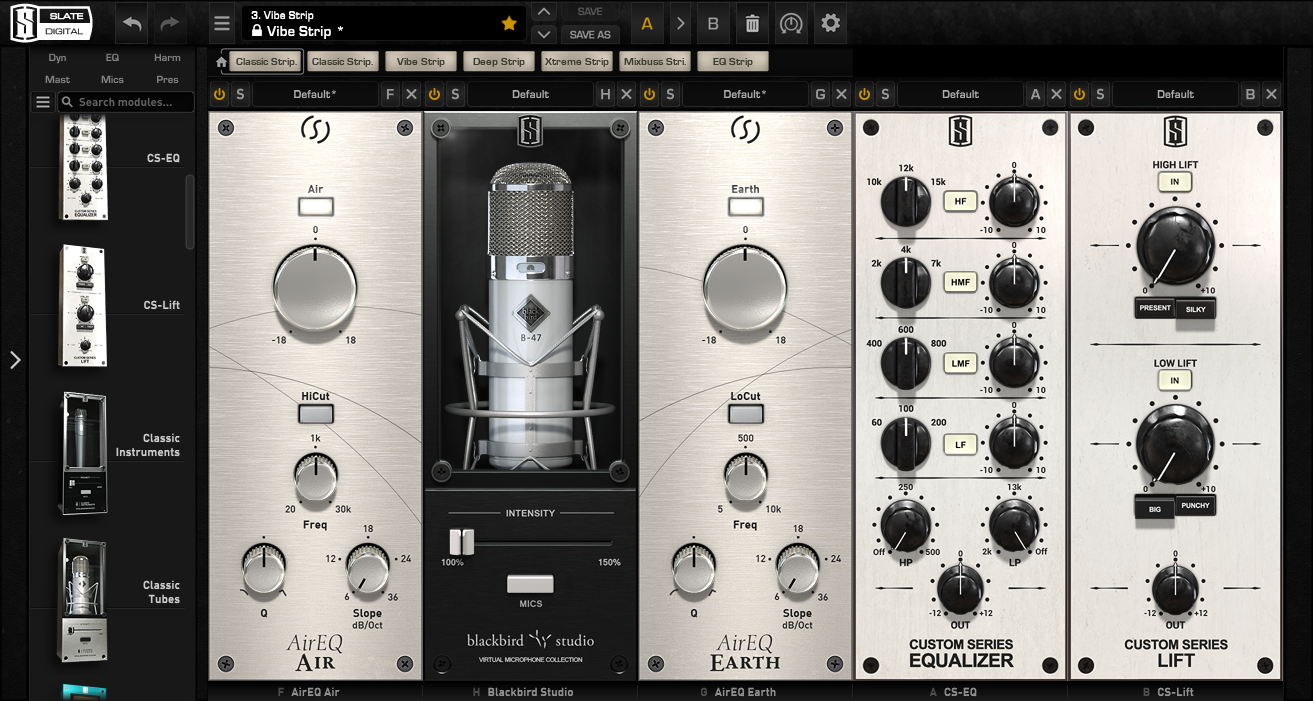Bypass CS-Lift with power button
This screenshot has width=1313, height=701.
click(1079, 94)
